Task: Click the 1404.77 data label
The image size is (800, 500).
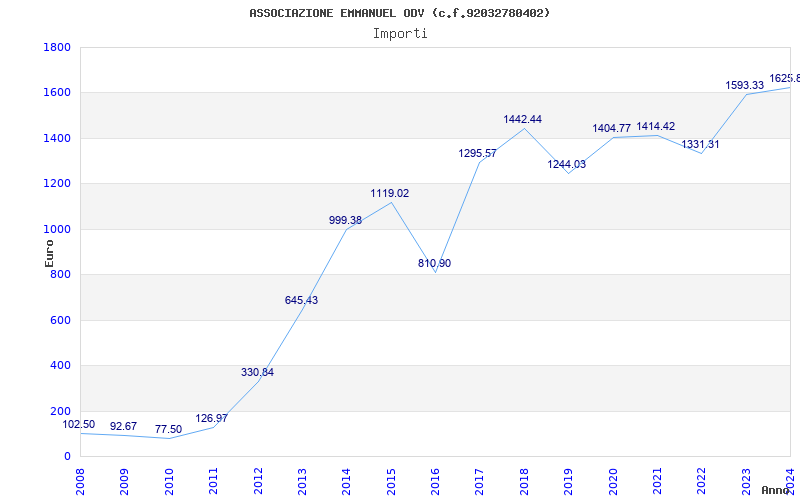Action: pos(611,129)
